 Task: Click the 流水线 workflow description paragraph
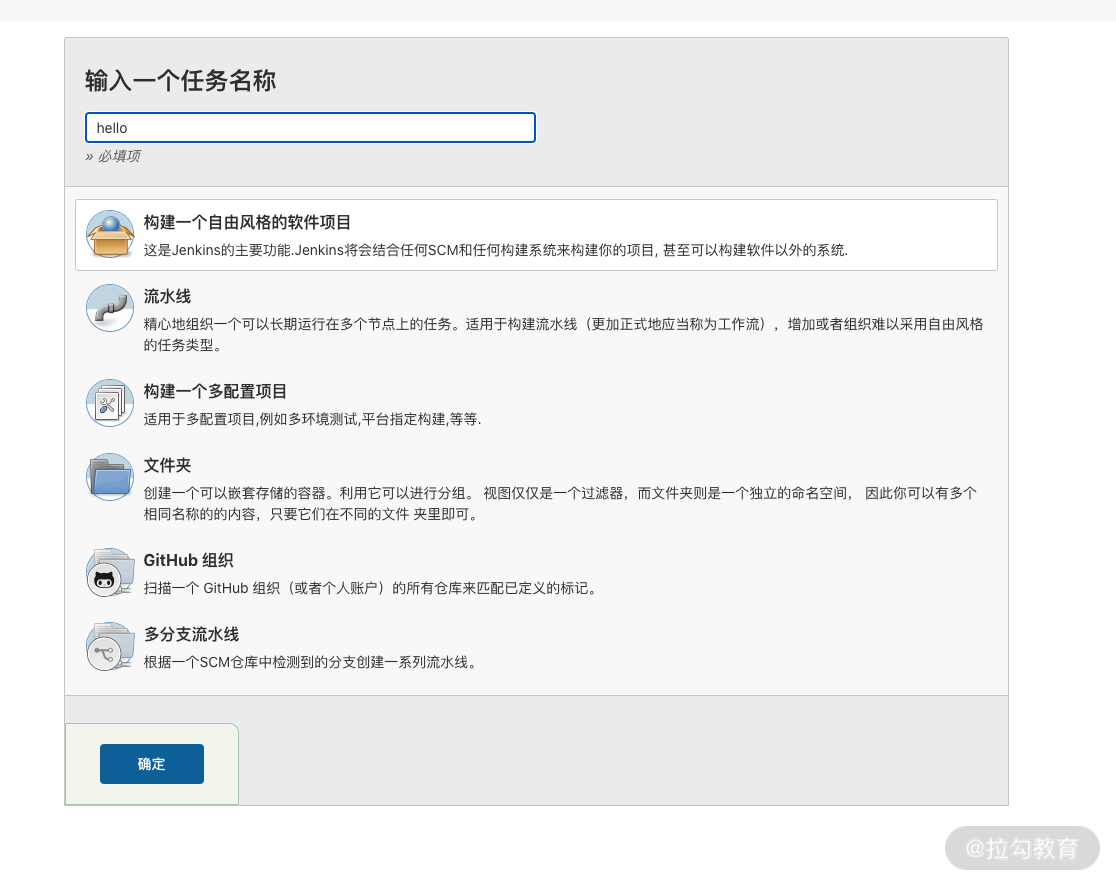point(563,334)
